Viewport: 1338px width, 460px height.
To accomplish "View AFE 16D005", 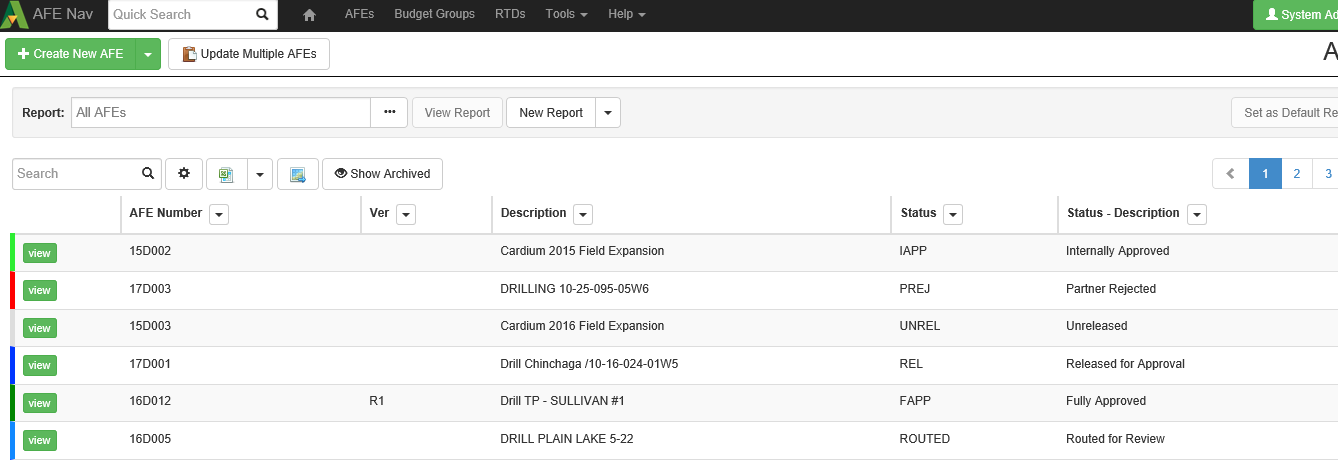I will (39, 440).
